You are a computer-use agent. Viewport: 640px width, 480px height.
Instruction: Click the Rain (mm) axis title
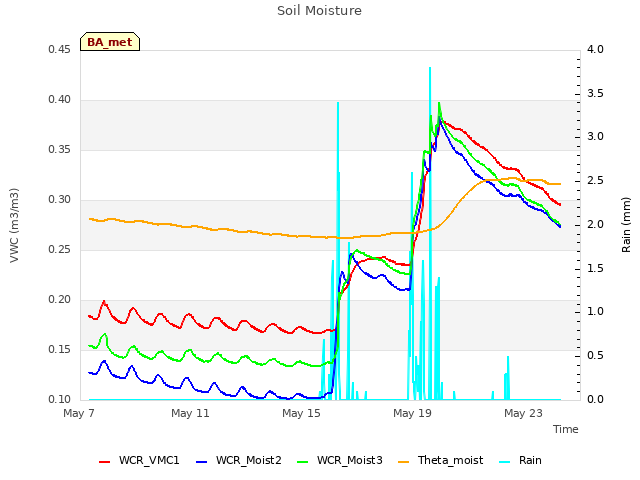point(626,225)
